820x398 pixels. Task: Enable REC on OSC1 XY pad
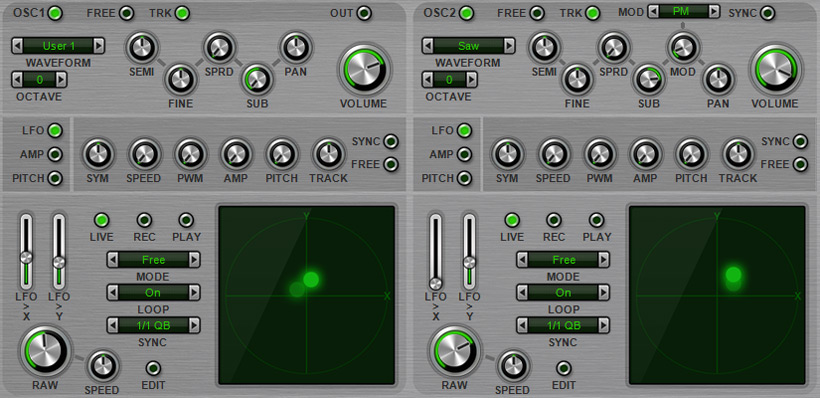[x=144, y=220]
